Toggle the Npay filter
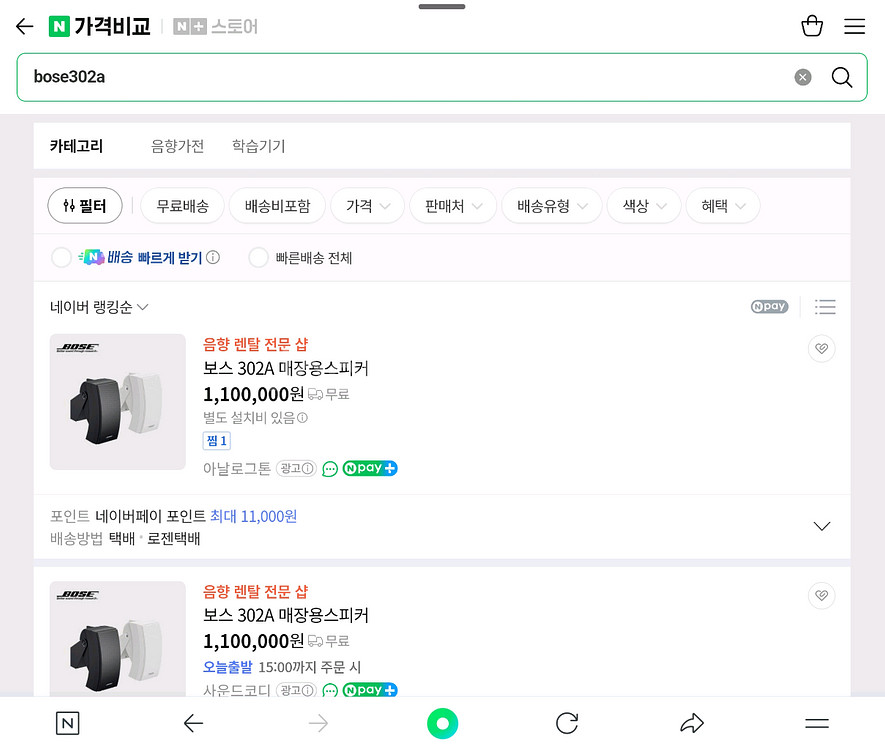The height and width of the screenshot is (750, 885). point(769,307)
